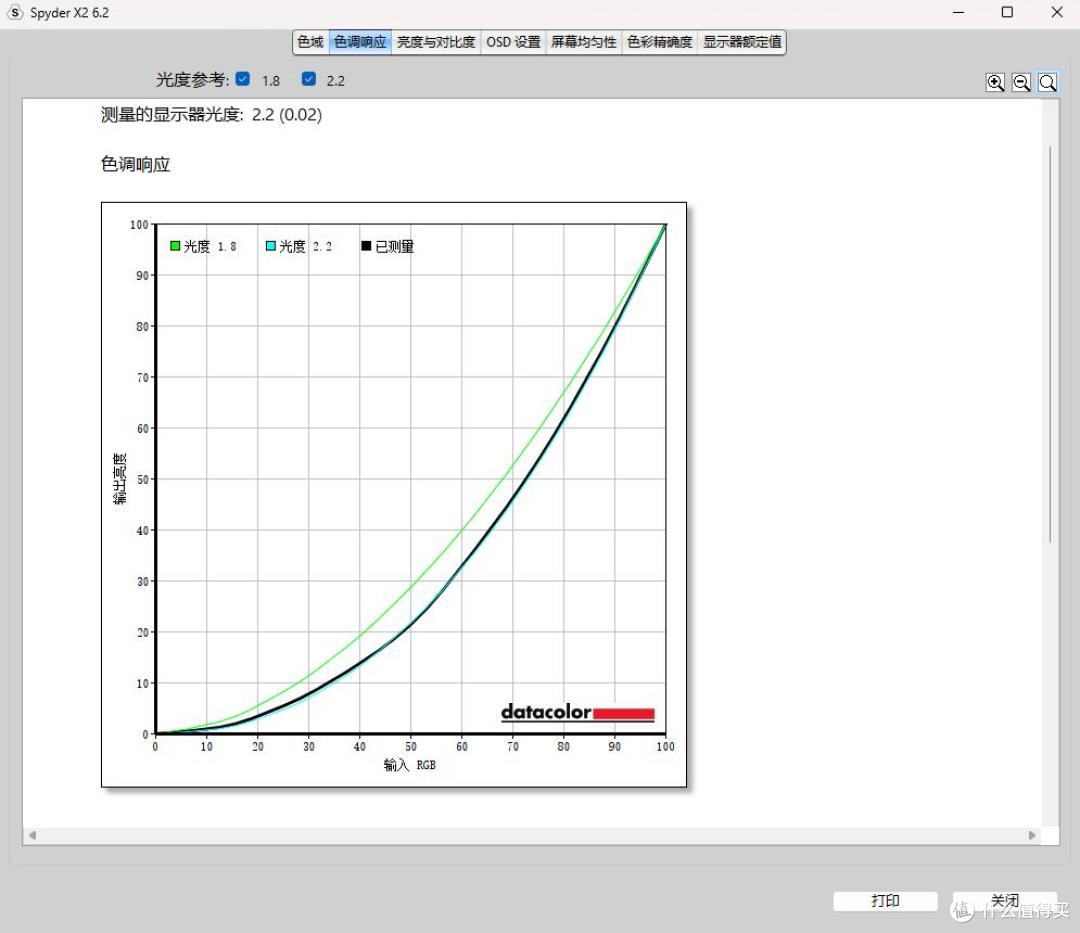Click the 色调响应 heading above the chart
The width and height of the screenshot is (1080, 933).
136,165
